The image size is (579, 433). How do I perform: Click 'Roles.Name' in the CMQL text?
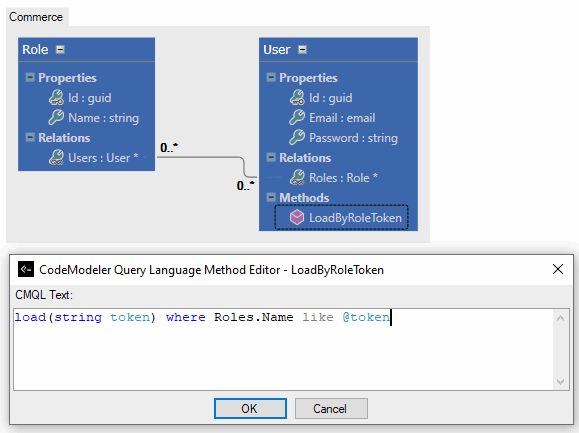pos(253,317)
